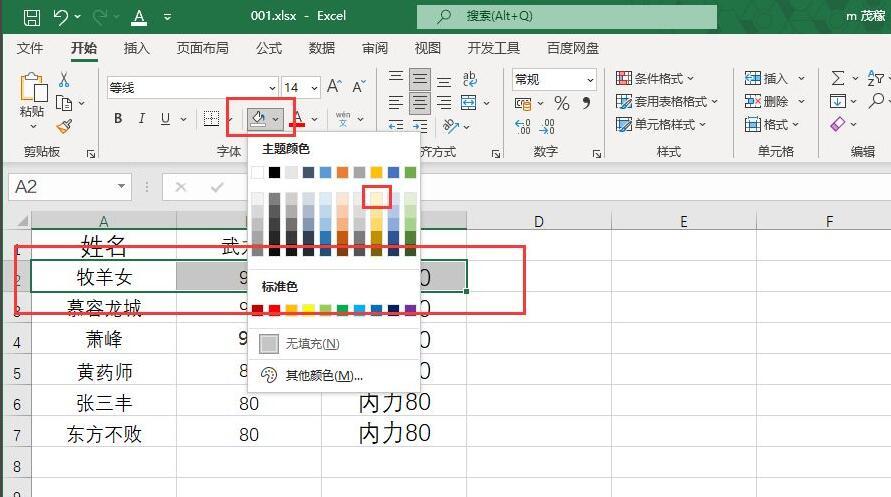Toggle top align button

(396, 78)
